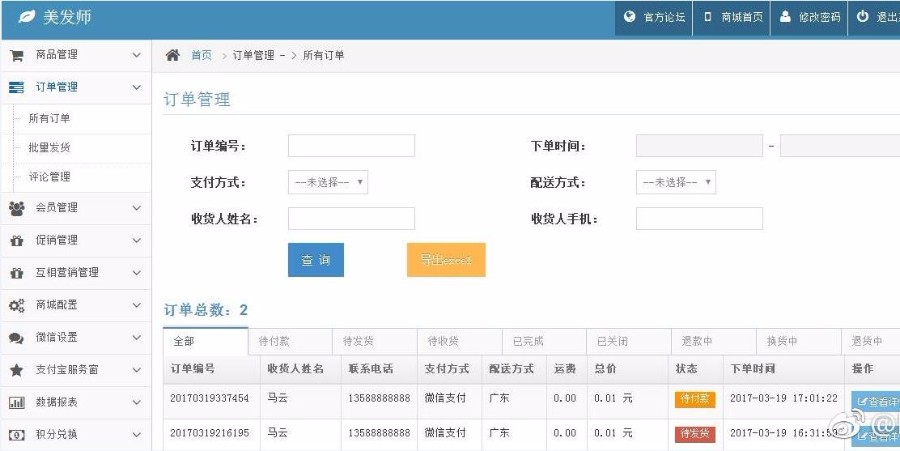Screen dimensions: 900x451
Task: Click the gears icon beside 商城配置
Action: [x=17, y=305]
